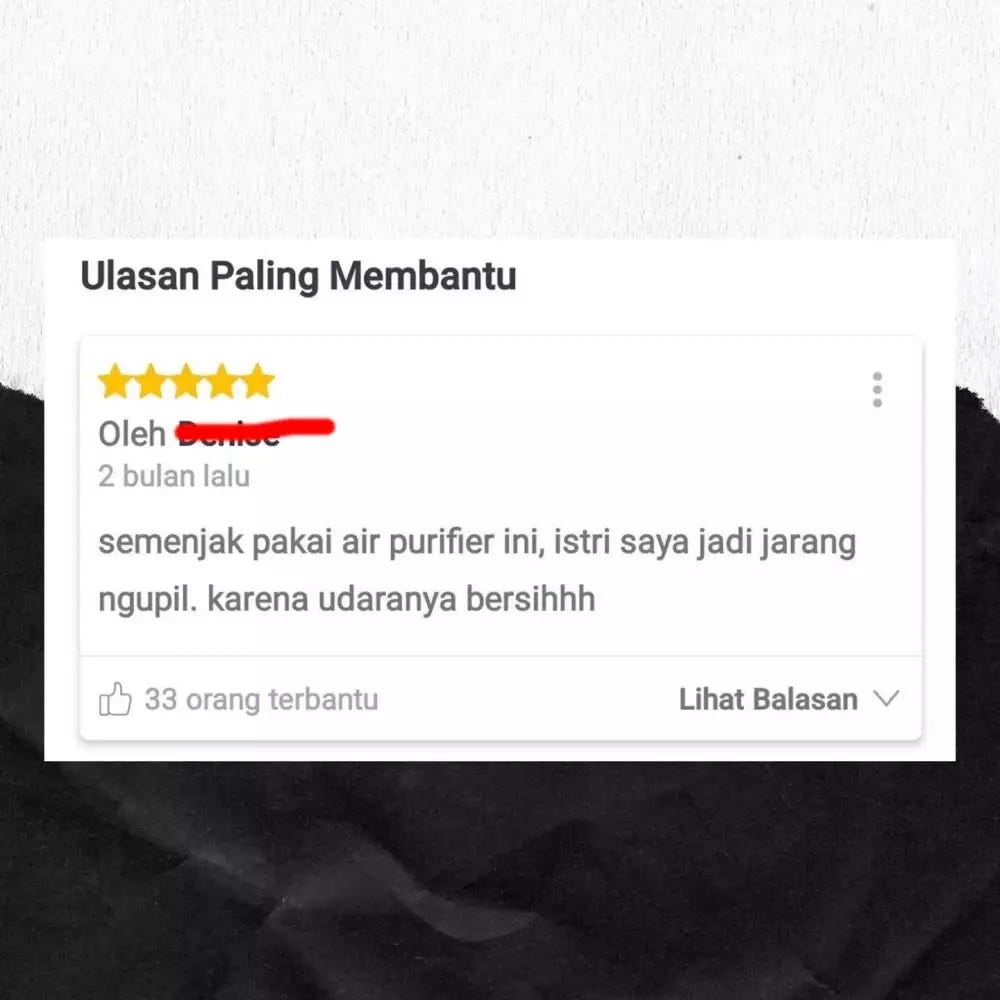Click the thumbs-up helpful icon
1000x1000 pixels.
click(x=115, y=699)
